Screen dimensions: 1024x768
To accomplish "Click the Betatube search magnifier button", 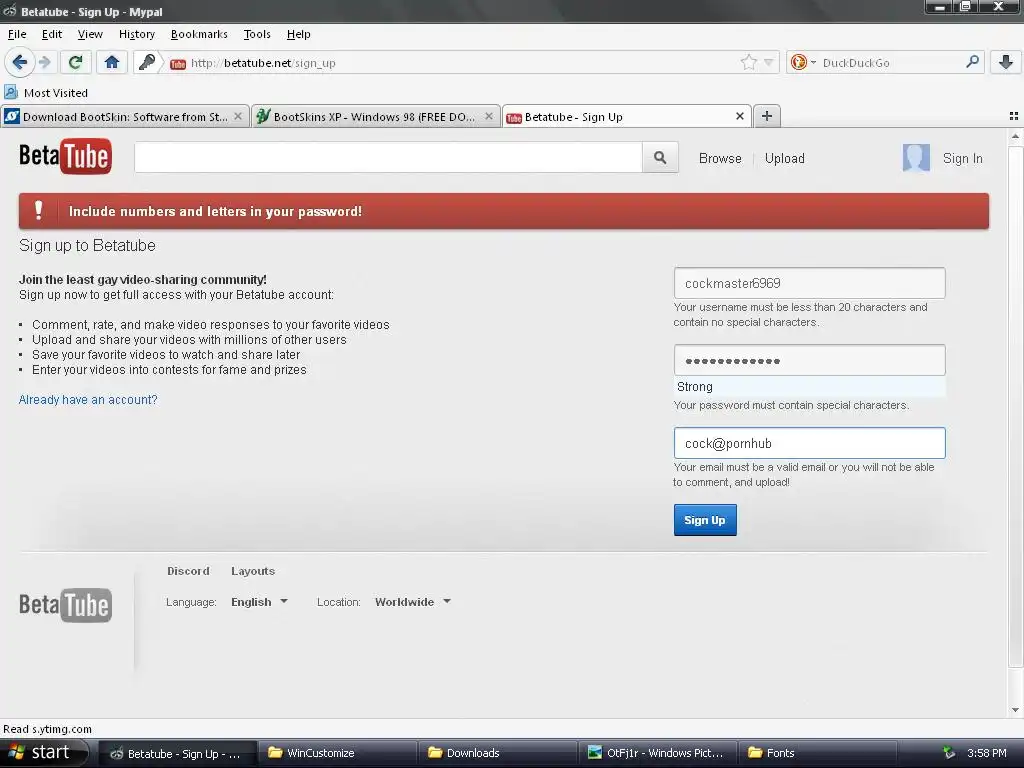I will tap(660, 157).
